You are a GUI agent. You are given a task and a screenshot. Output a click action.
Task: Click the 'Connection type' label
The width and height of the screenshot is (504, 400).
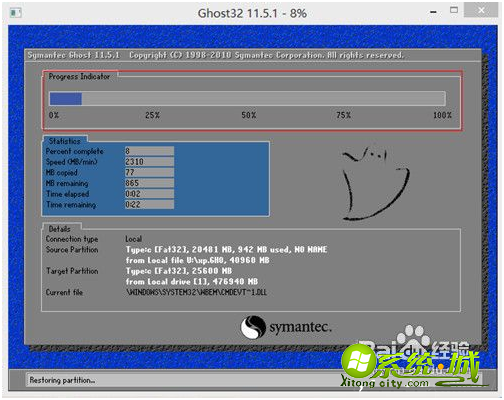pos(72,239)
